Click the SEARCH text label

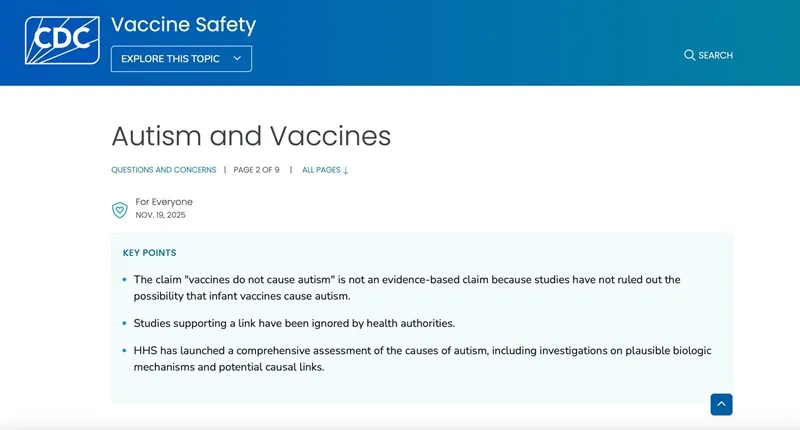coord(715,56)
